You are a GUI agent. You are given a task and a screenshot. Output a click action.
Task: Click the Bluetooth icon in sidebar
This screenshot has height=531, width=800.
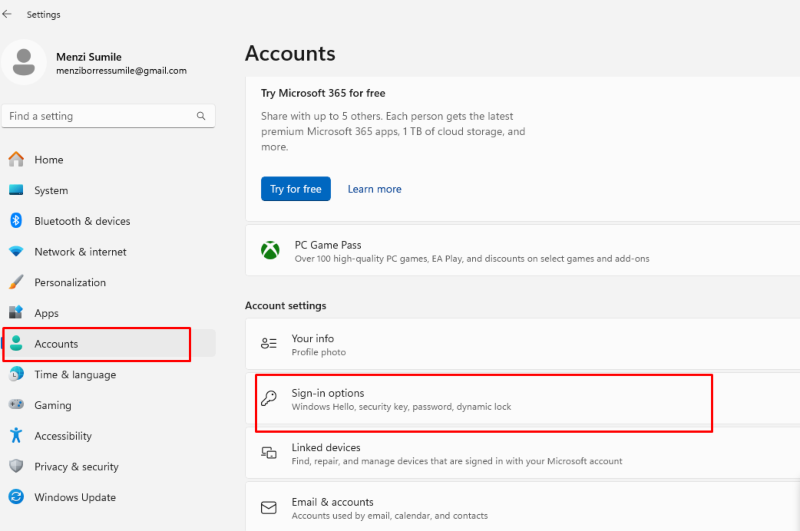pos(16,221)
